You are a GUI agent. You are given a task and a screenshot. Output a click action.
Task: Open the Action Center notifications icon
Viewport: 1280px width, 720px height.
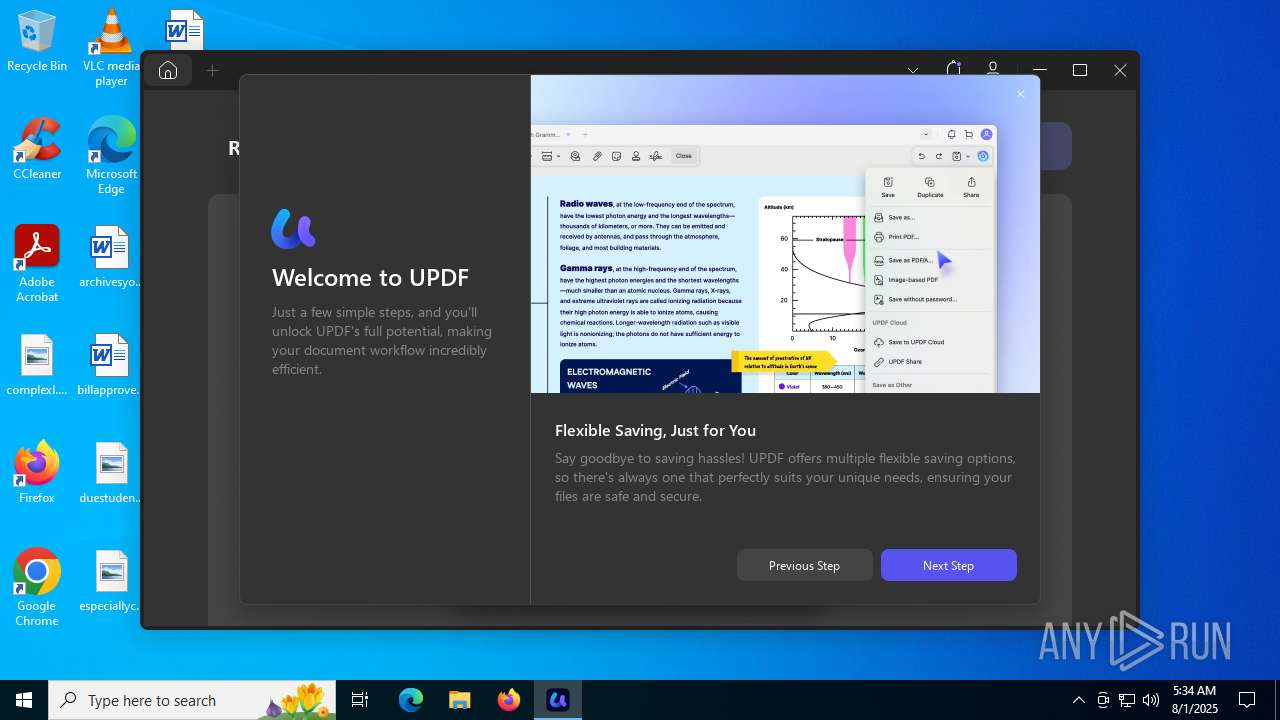(x=1247, y=700)
